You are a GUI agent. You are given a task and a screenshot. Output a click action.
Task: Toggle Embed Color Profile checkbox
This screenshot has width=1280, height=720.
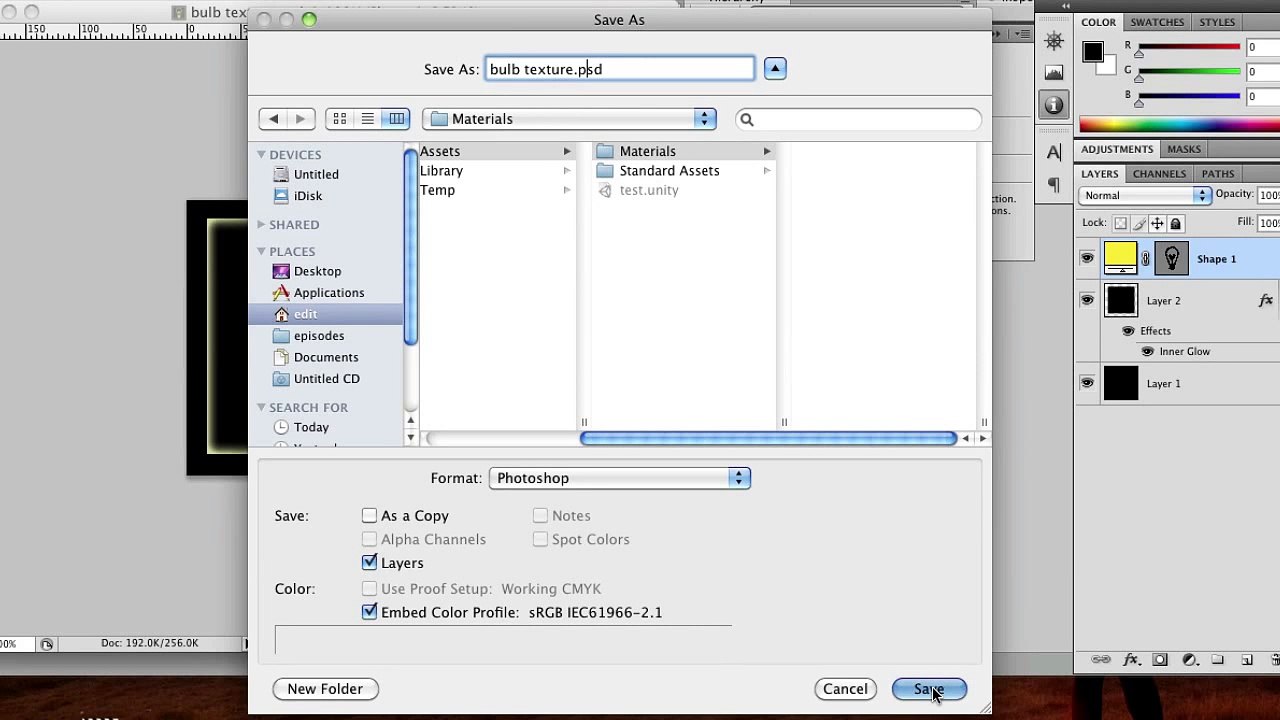tap(370, 612)
